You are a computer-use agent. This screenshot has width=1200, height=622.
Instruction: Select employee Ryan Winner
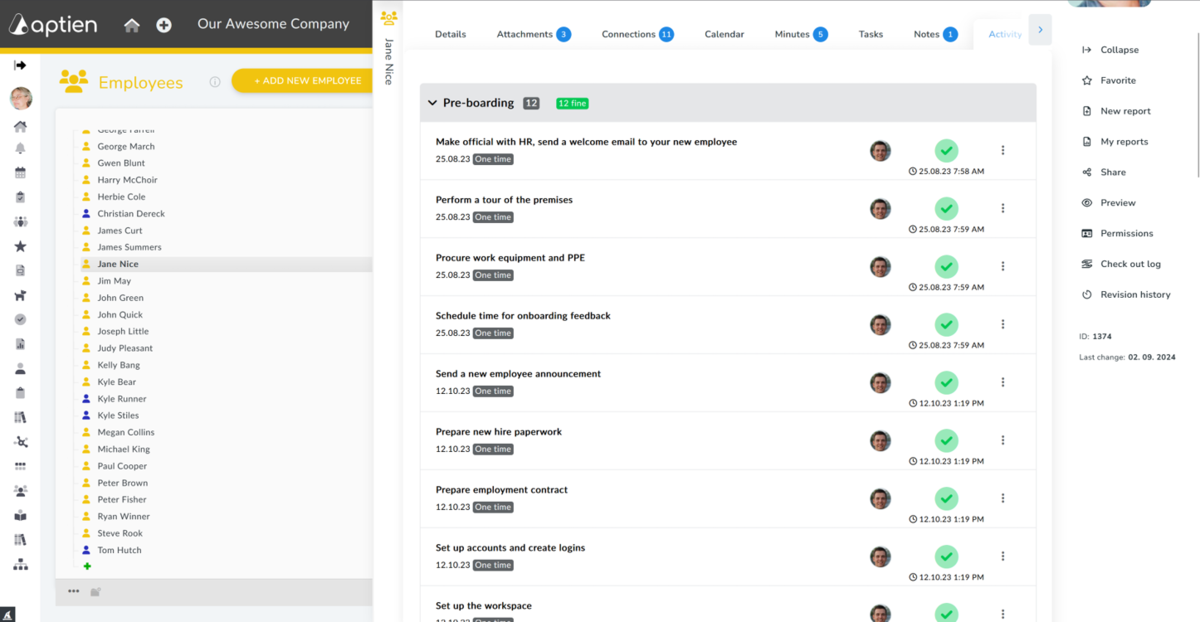123,516
